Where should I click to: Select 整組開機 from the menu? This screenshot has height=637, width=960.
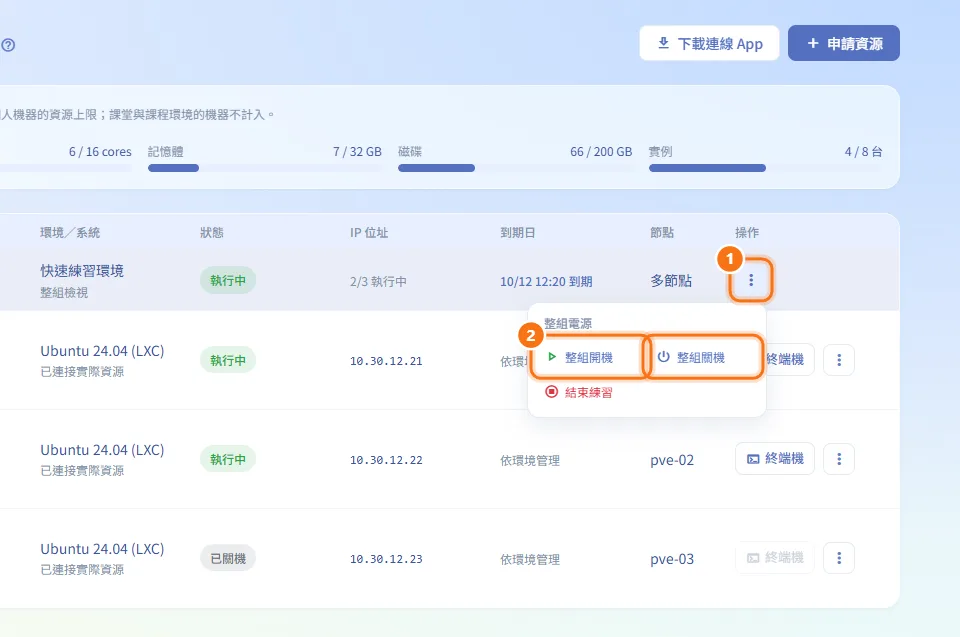point(588,357)
